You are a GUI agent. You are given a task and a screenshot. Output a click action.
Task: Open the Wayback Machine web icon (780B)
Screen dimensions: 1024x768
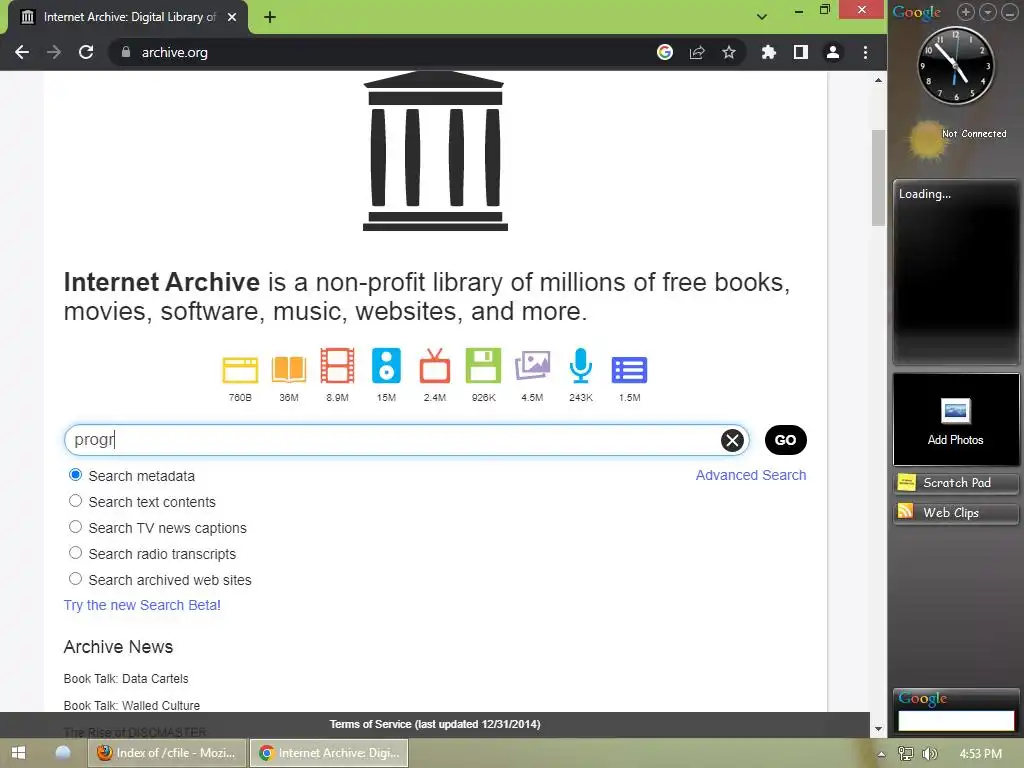pyautogui.click(x=240, y=370)
